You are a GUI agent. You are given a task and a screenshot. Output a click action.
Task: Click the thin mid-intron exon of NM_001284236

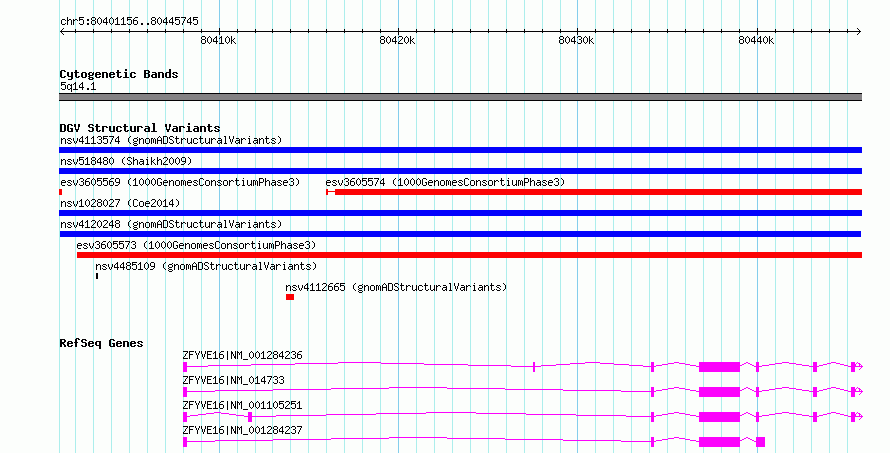coord(534,367)
